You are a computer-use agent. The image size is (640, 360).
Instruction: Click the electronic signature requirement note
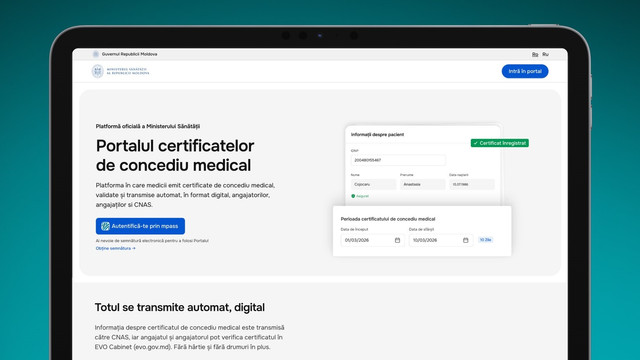(152, 241)
